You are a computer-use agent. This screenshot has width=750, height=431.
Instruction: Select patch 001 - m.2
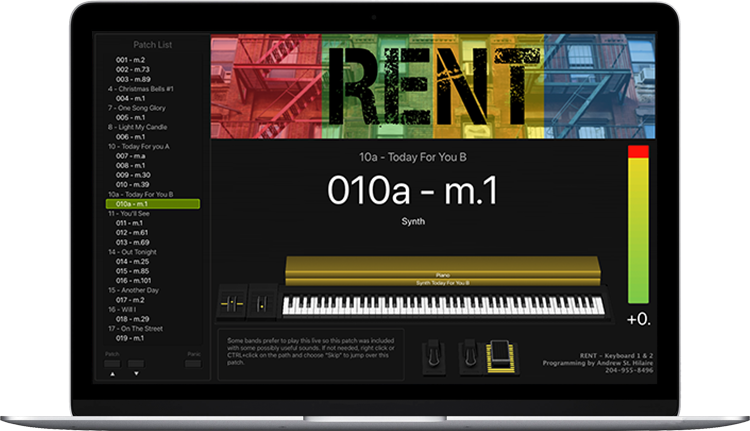(x=130, y=60)
